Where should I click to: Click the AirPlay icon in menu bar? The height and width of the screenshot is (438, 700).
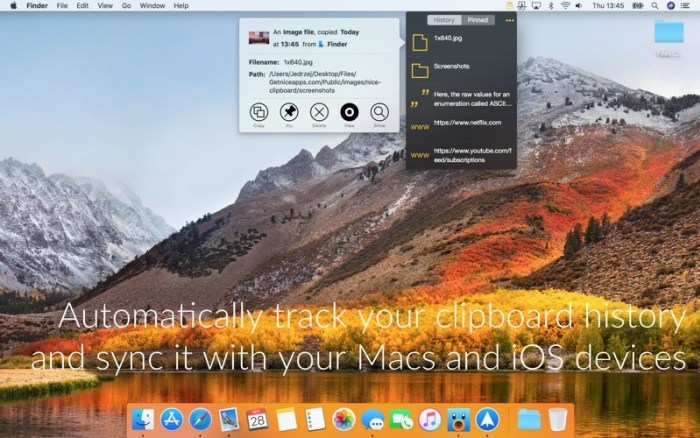pos(536,6)
